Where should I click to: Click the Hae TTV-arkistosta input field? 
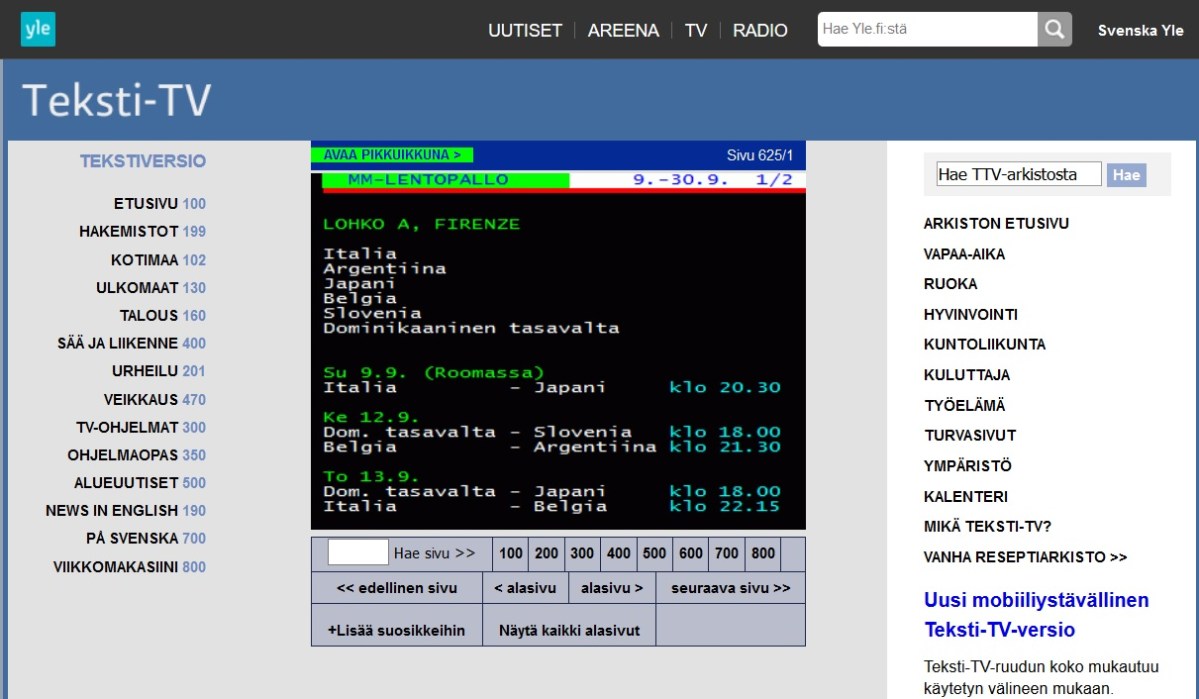pos(1017,175)
